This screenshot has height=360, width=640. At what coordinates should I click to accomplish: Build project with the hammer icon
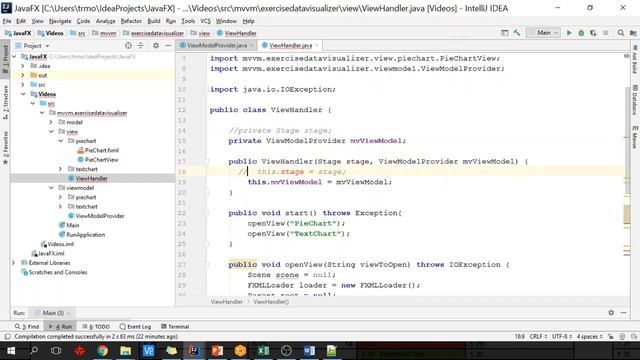(x=517, y=33)
